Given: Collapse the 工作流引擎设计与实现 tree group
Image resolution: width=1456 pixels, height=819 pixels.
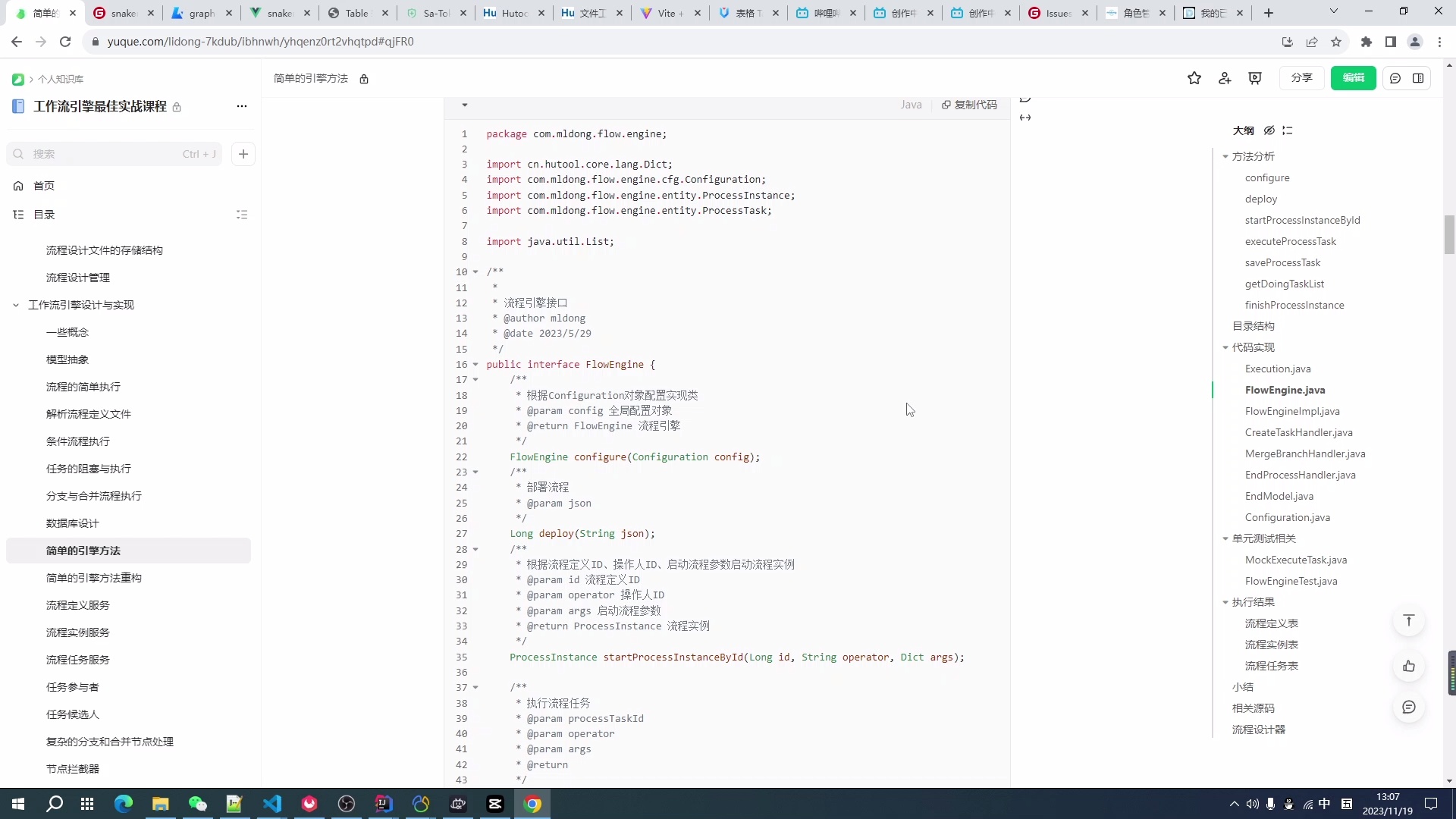Looking at the screenshot, I should [16, 305].
